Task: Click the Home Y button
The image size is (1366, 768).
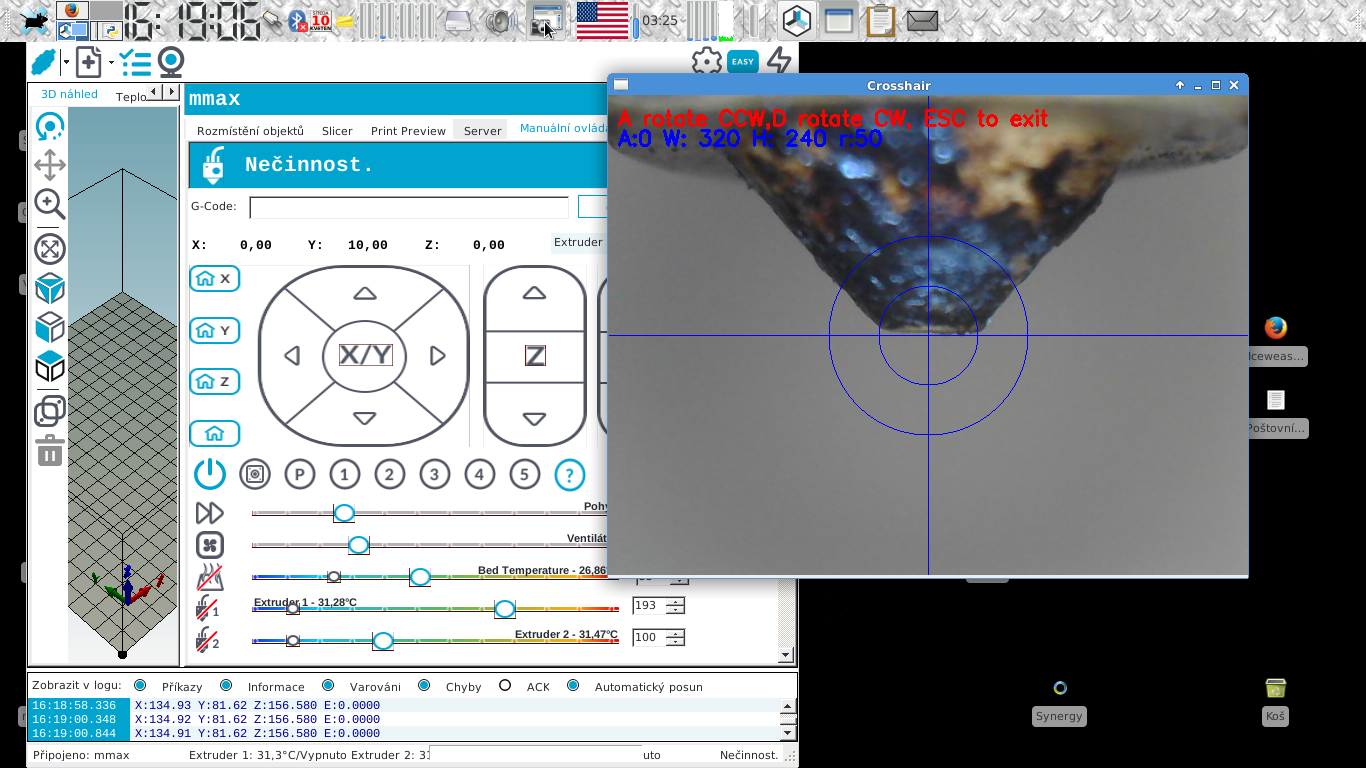Action: pos(215,330)
